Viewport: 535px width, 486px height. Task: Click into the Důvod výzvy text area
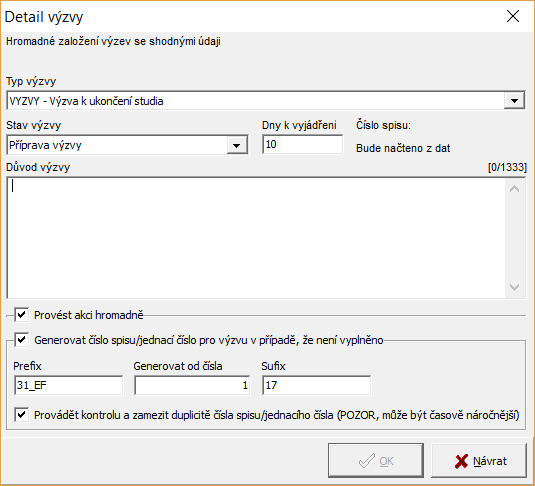coord(256,238)
